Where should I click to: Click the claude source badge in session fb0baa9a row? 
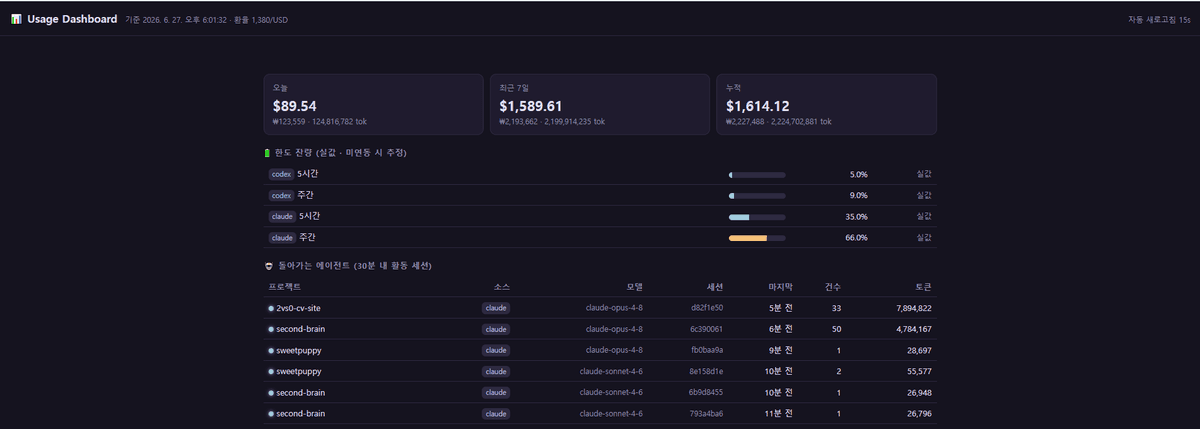point(496,350)
